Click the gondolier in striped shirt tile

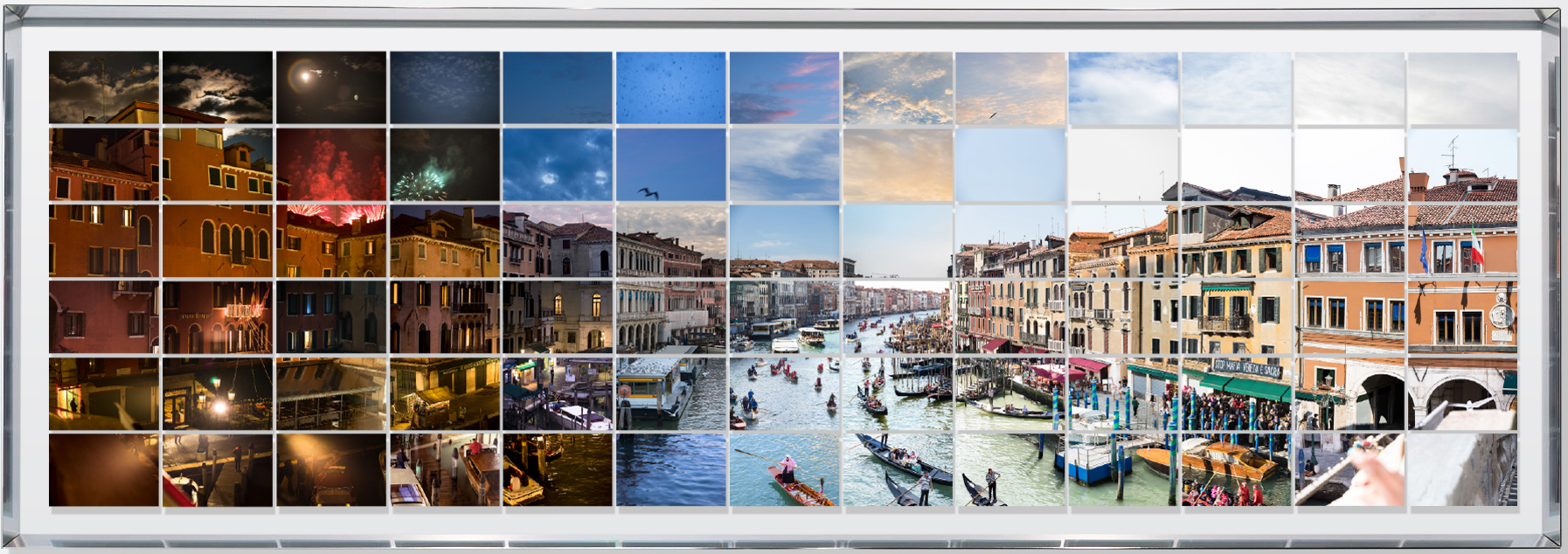pos(1010,470)
